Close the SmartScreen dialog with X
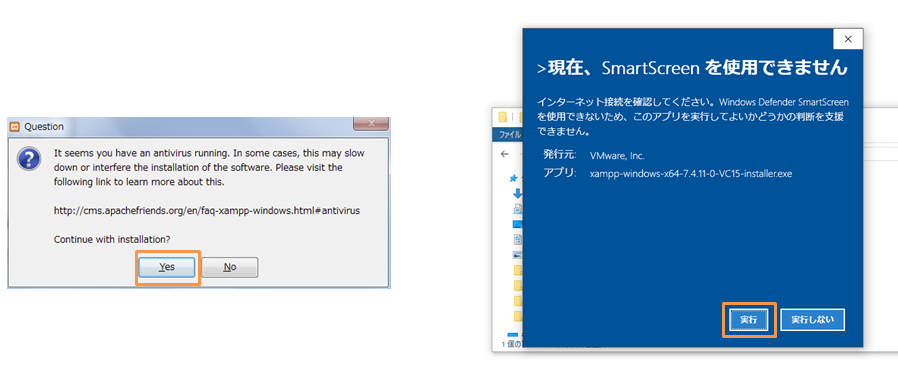Image resolution: width=898 pixels, height=381 pixels. [848, 40]
